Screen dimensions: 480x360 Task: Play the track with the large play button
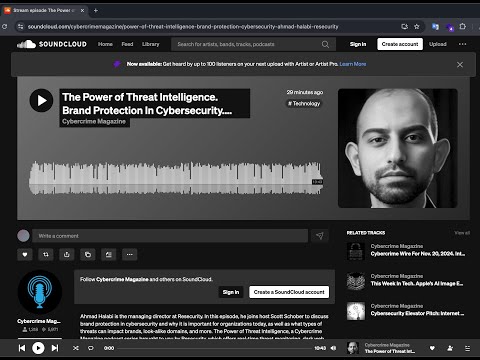click(x=41, y=100)
